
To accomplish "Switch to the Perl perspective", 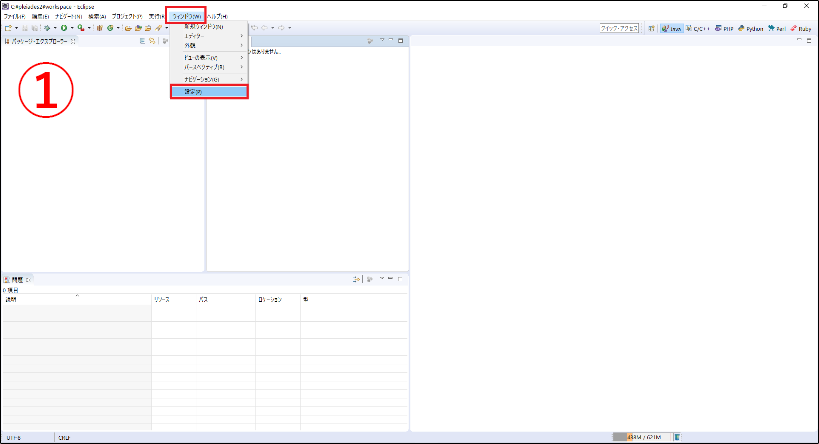I will [x=780, y=29].
